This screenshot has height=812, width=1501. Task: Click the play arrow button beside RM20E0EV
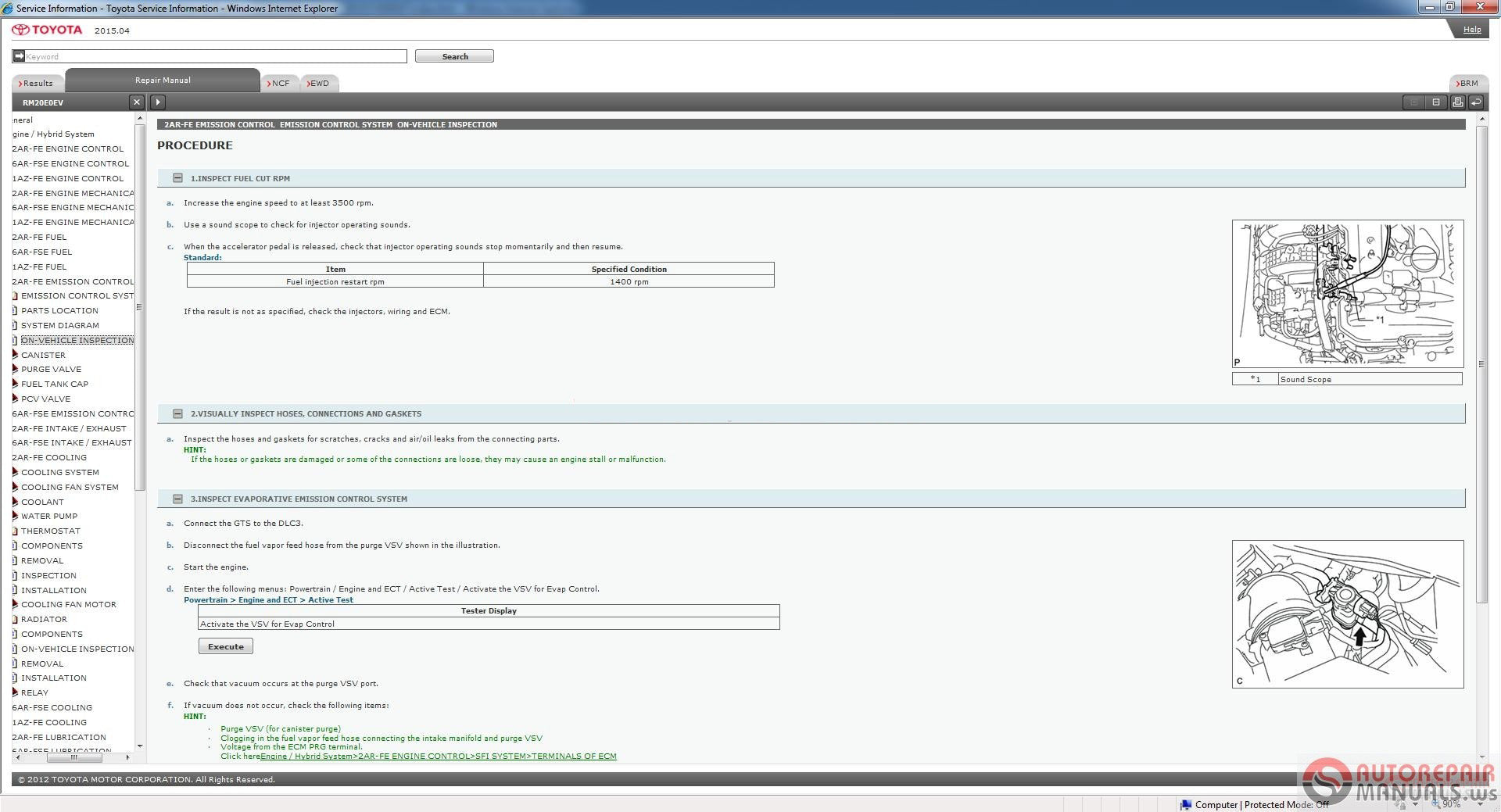(158, 102)
